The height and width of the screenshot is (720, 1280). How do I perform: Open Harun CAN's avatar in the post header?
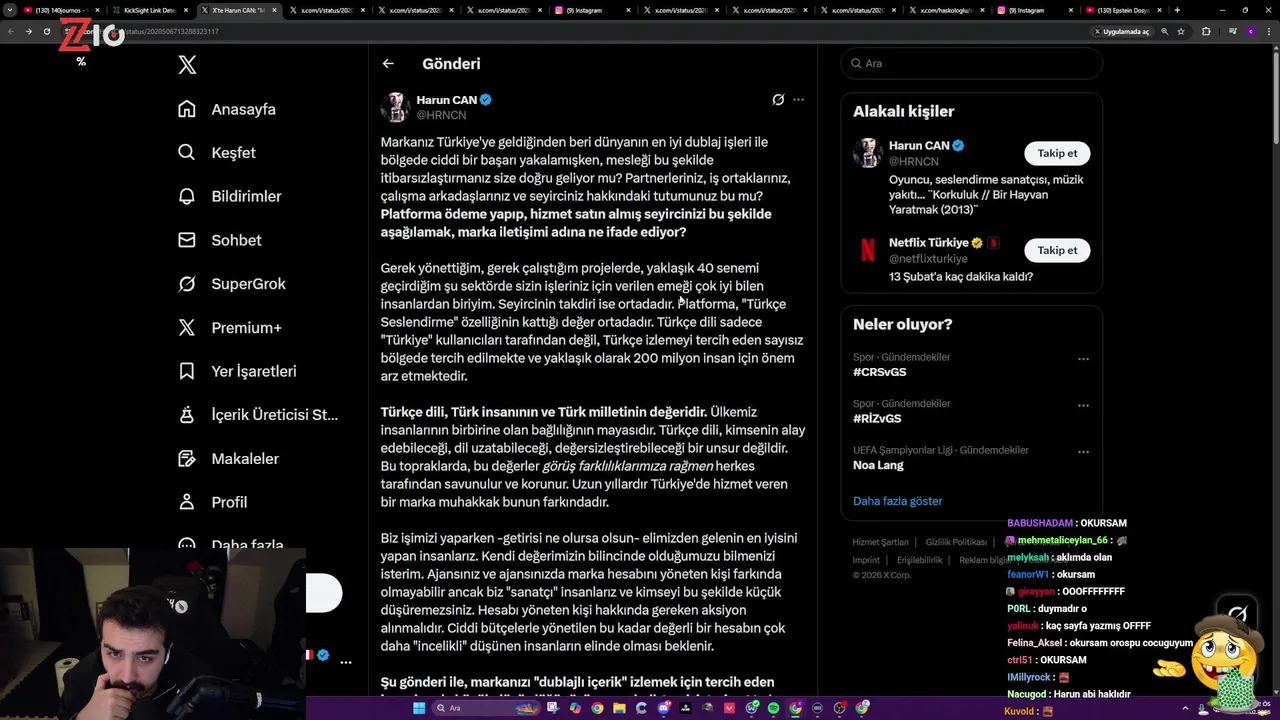point(395,107)
